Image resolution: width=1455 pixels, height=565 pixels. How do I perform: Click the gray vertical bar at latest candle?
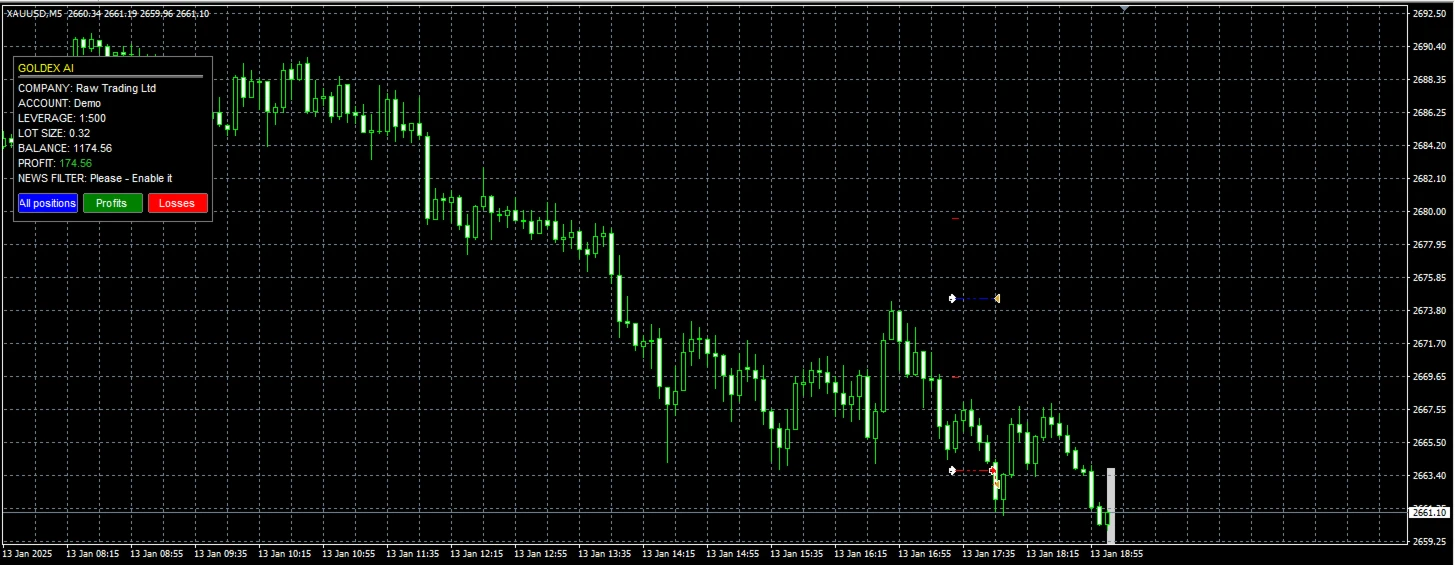[1111, 505]
